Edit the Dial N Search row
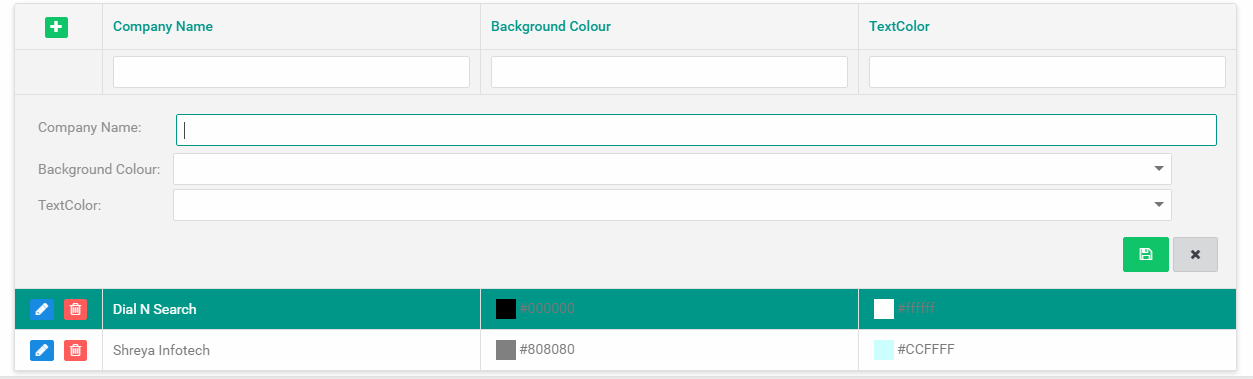 coord(41,309)
